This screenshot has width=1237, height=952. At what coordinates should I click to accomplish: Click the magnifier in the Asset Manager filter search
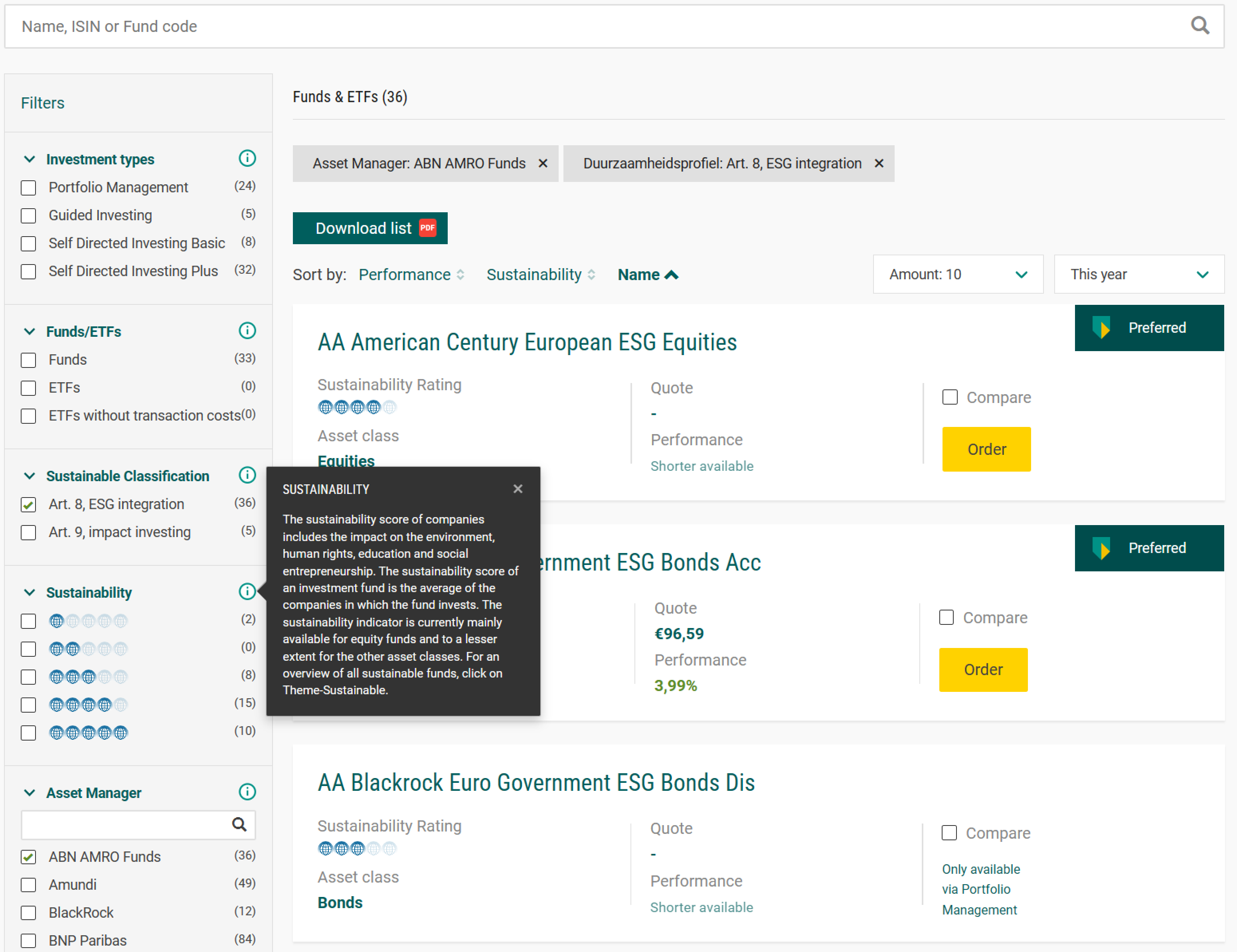tap(239, 825)
